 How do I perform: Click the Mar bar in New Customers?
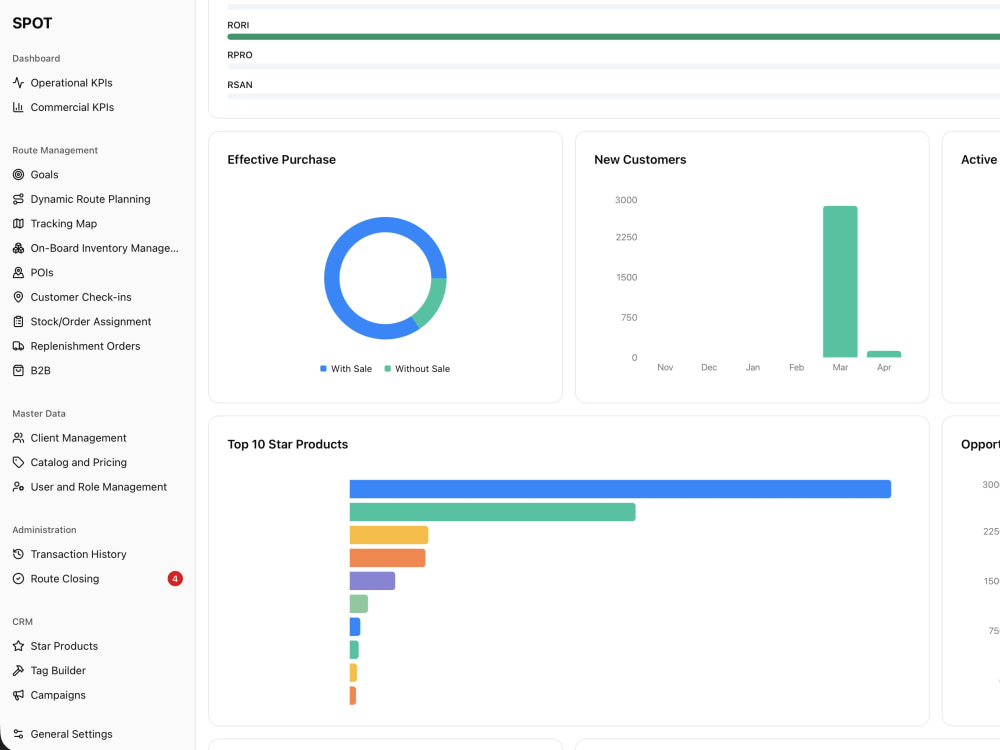click(840, 281)
